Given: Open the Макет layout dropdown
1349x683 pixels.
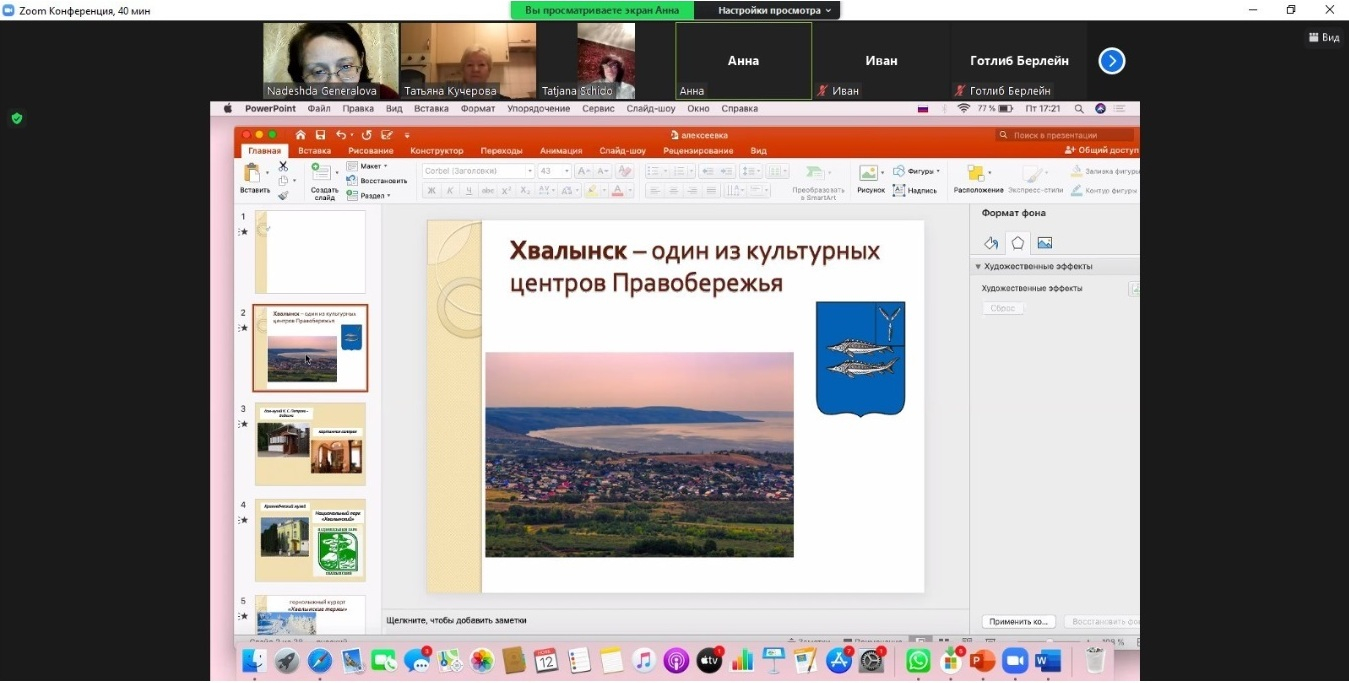Looking at the screenshot, I should (366, 166).
